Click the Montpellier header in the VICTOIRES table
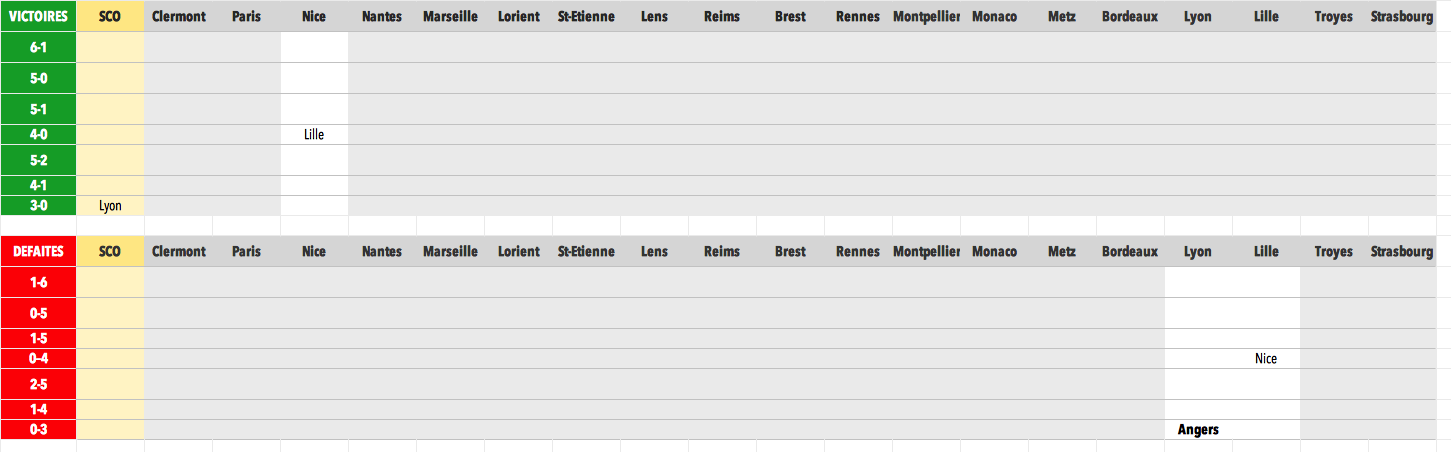 point(926,16)
